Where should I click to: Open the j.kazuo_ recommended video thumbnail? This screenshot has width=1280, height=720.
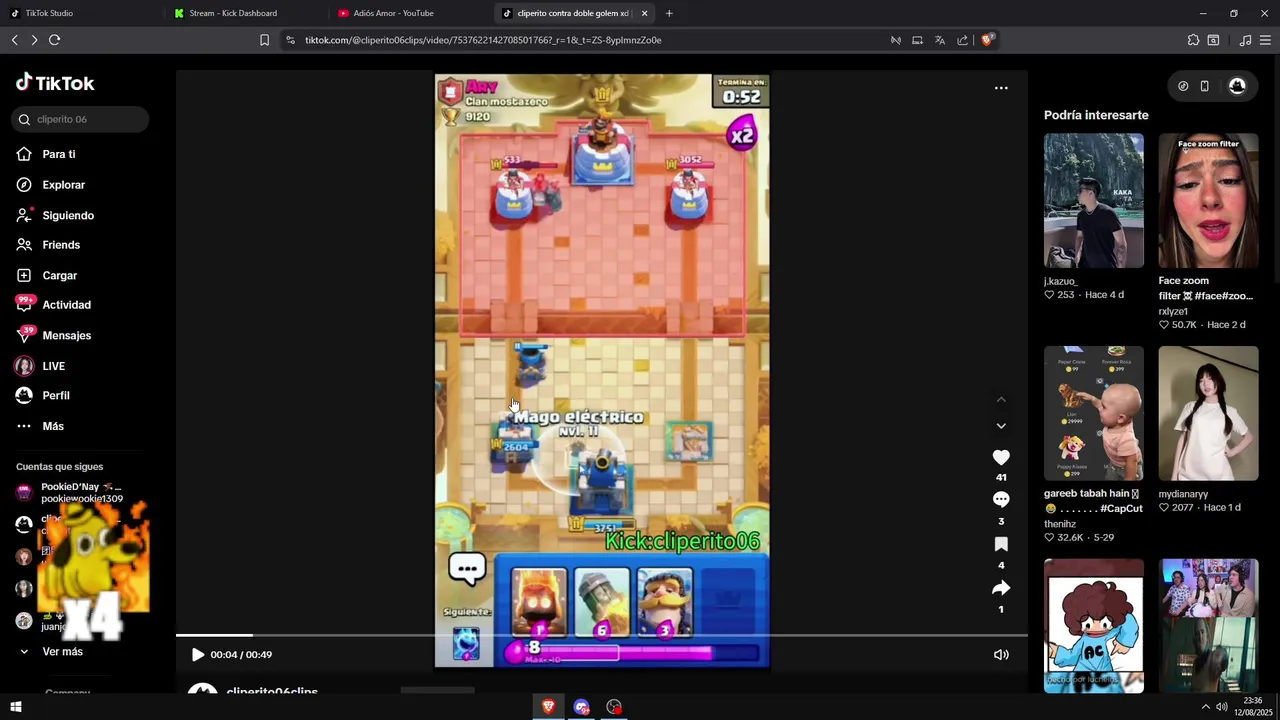pyautogui.click(x=1094, y=201)
